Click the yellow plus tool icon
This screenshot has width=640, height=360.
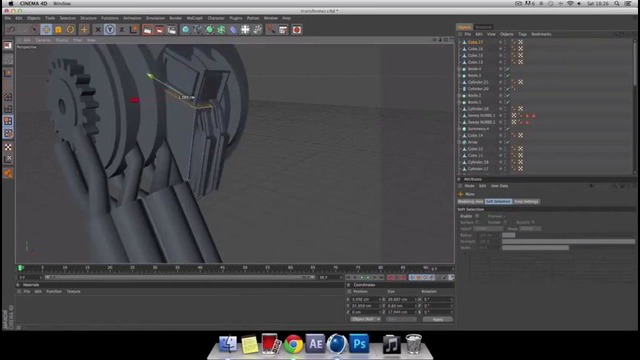tap(84, 29)
